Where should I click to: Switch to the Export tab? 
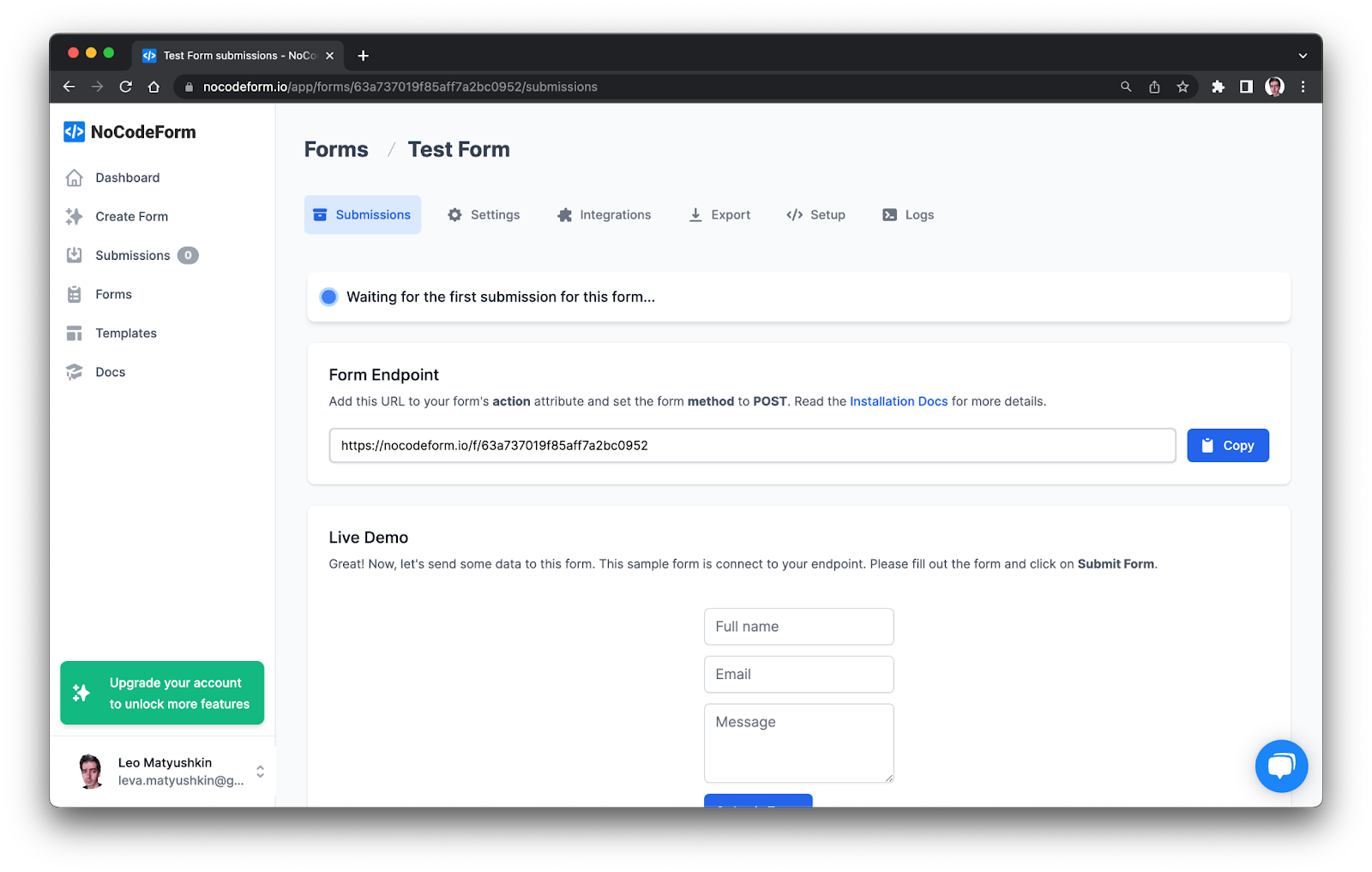pos(719,214)
